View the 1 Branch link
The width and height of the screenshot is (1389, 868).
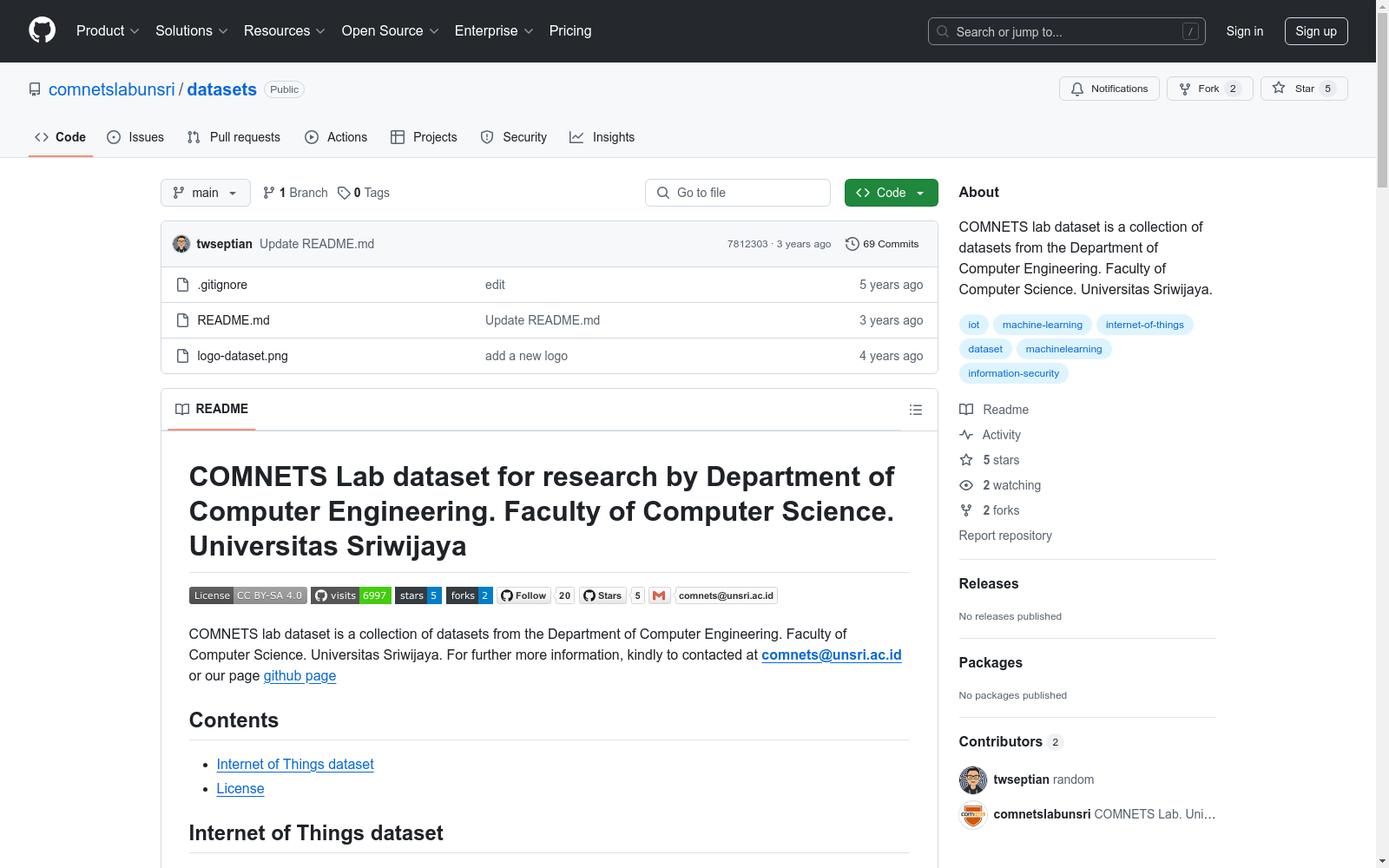(x=295, y=193)
